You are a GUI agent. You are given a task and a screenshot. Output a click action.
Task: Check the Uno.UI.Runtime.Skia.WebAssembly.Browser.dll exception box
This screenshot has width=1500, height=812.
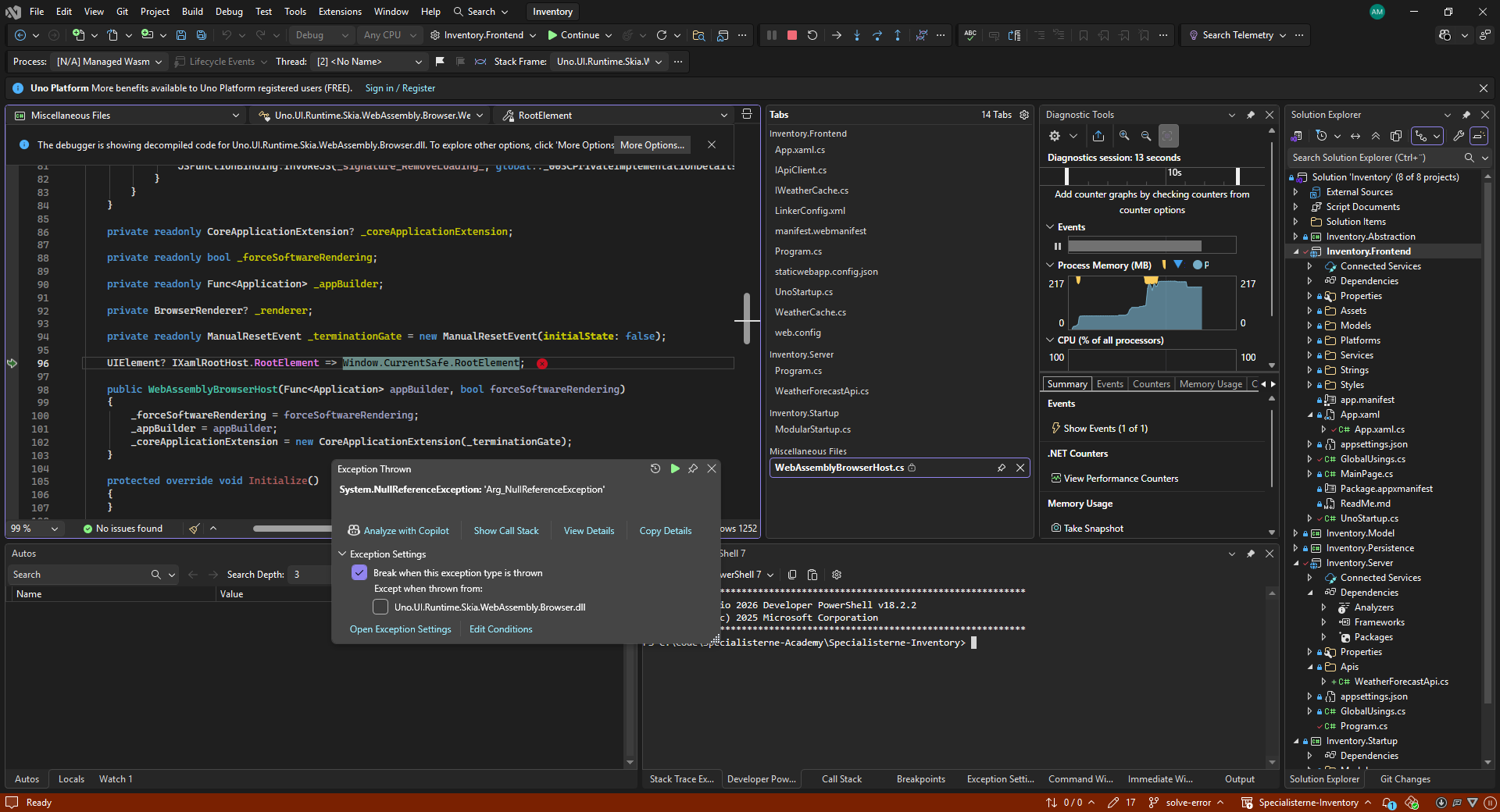coord(380,607)
